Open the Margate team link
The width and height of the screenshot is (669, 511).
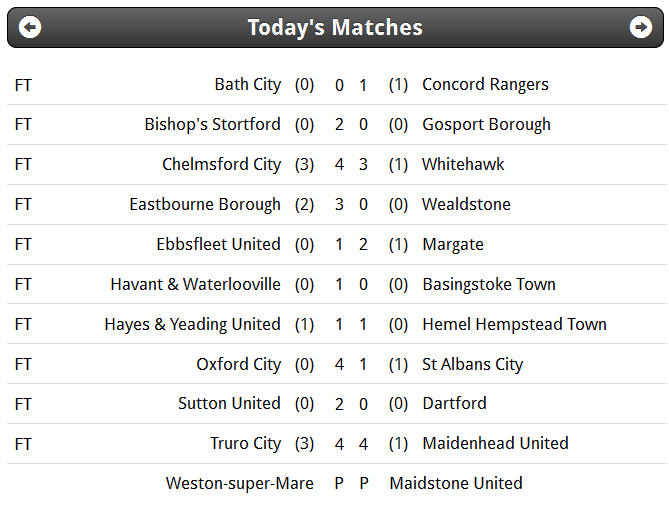[453, 245]
